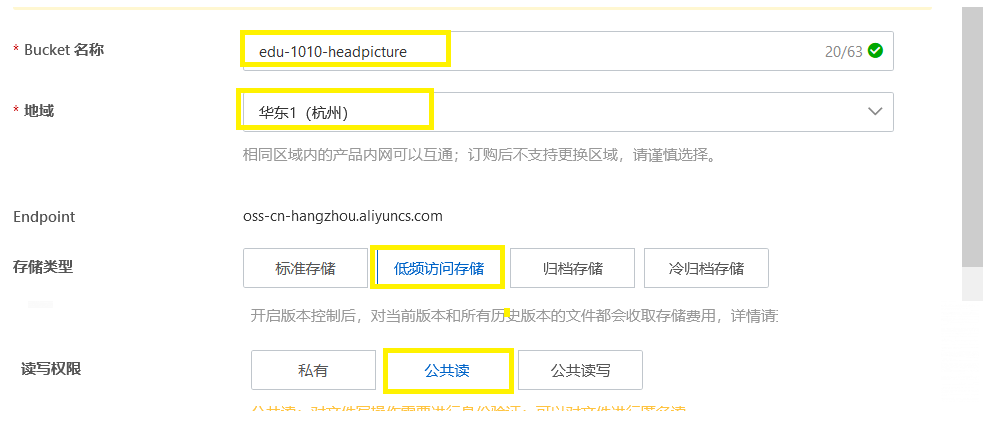Click the 读写权限 label
Viewport: 1002px width, 427px height.
(51, 369)
